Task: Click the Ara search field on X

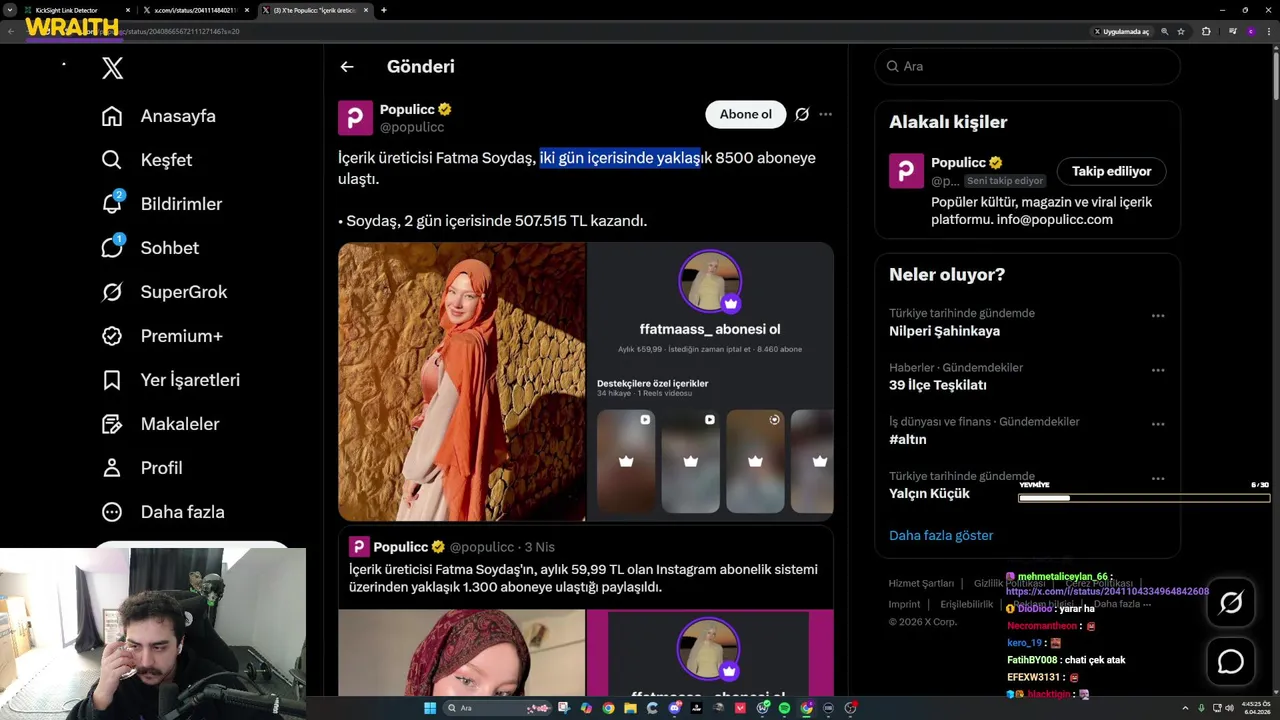Action: click(x=1027, y=66)
